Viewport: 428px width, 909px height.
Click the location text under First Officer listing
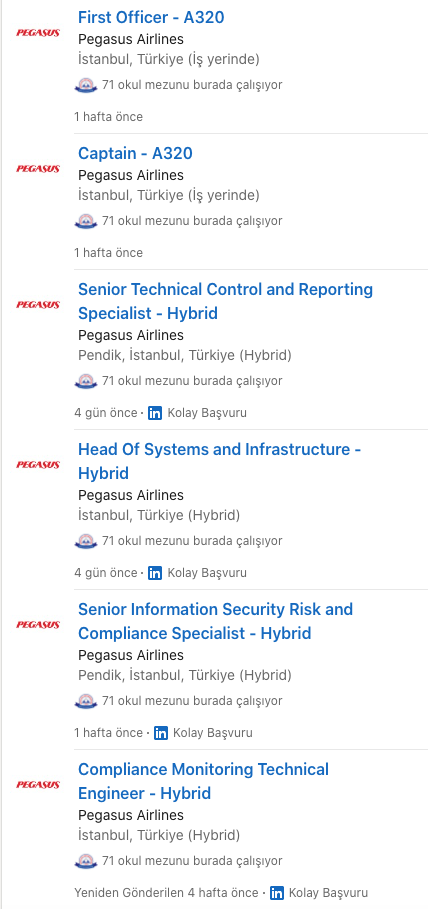[x=169, y=60]
